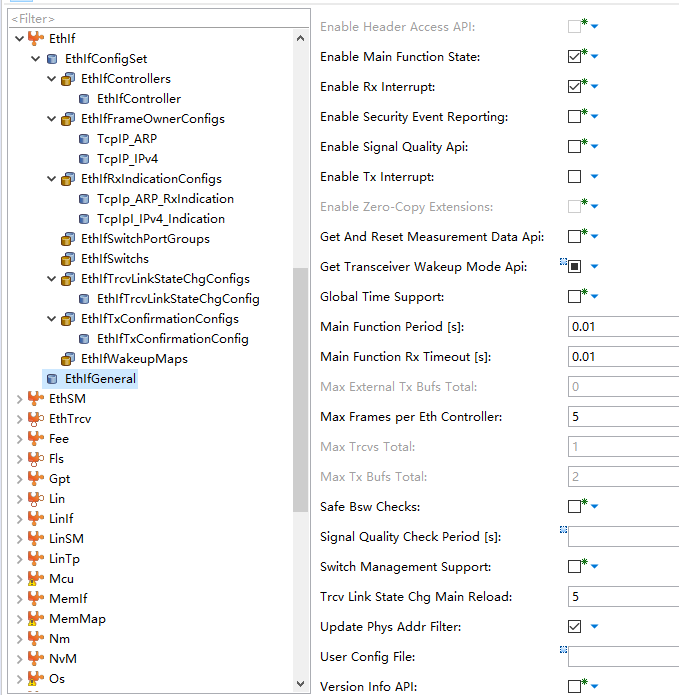Click the EthIfTrcvLinkStateChgConfigs folder icon
The height and width of the screenshot is (695, 679).
pos(68,279)
